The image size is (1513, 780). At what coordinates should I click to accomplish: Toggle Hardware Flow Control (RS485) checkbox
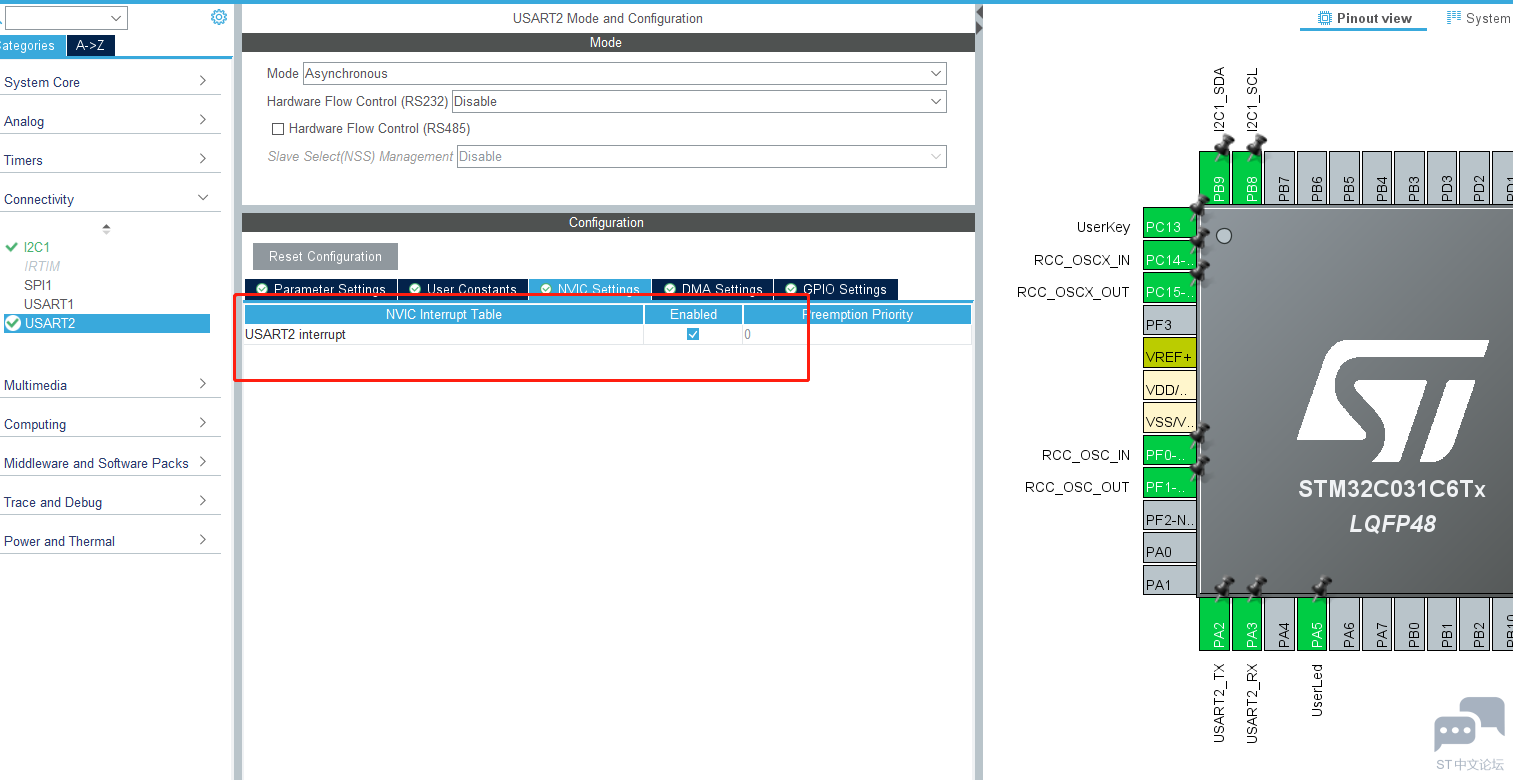tap(278, 129)
